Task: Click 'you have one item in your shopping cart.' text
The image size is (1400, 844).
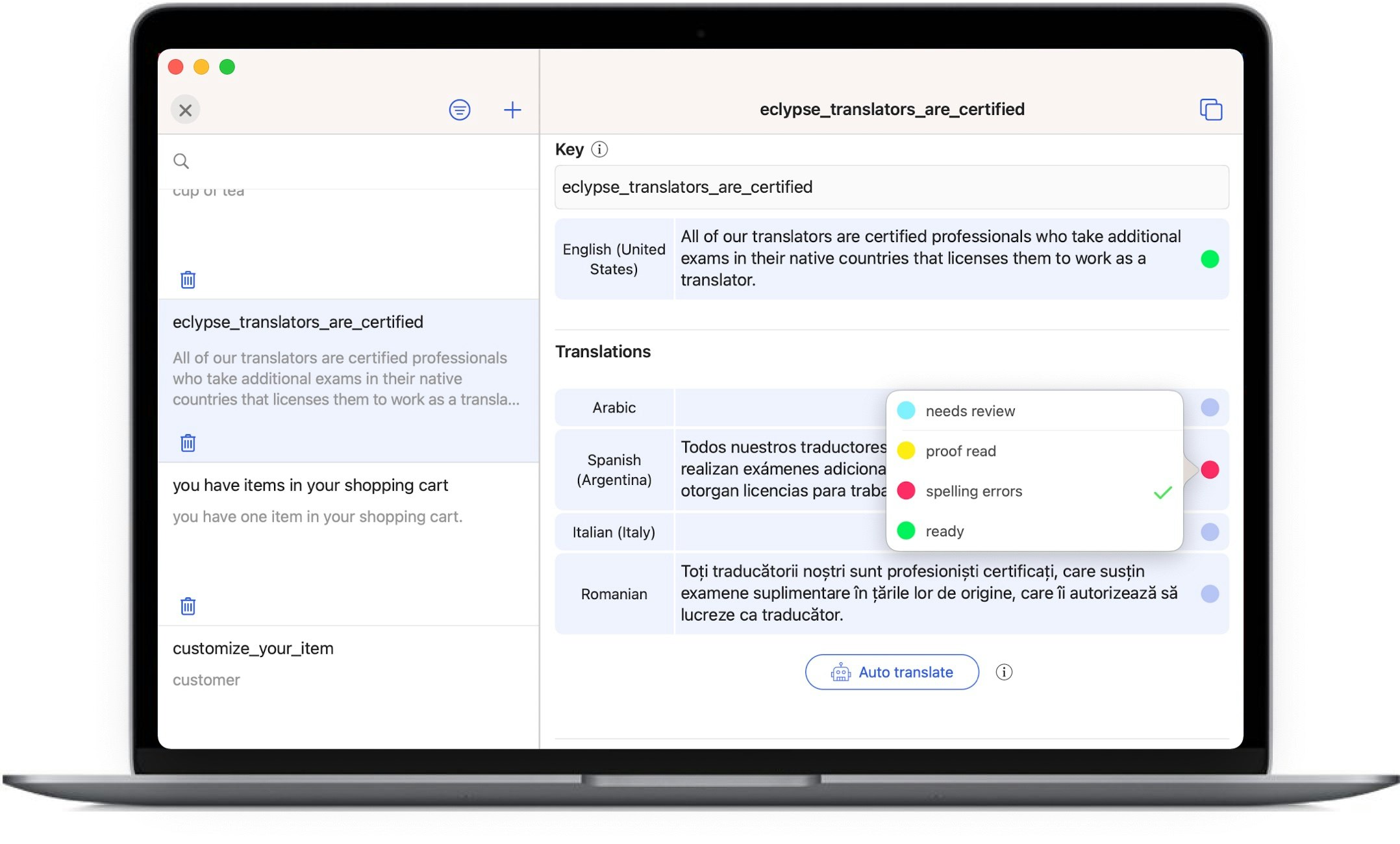Action: tap(318, 517)
